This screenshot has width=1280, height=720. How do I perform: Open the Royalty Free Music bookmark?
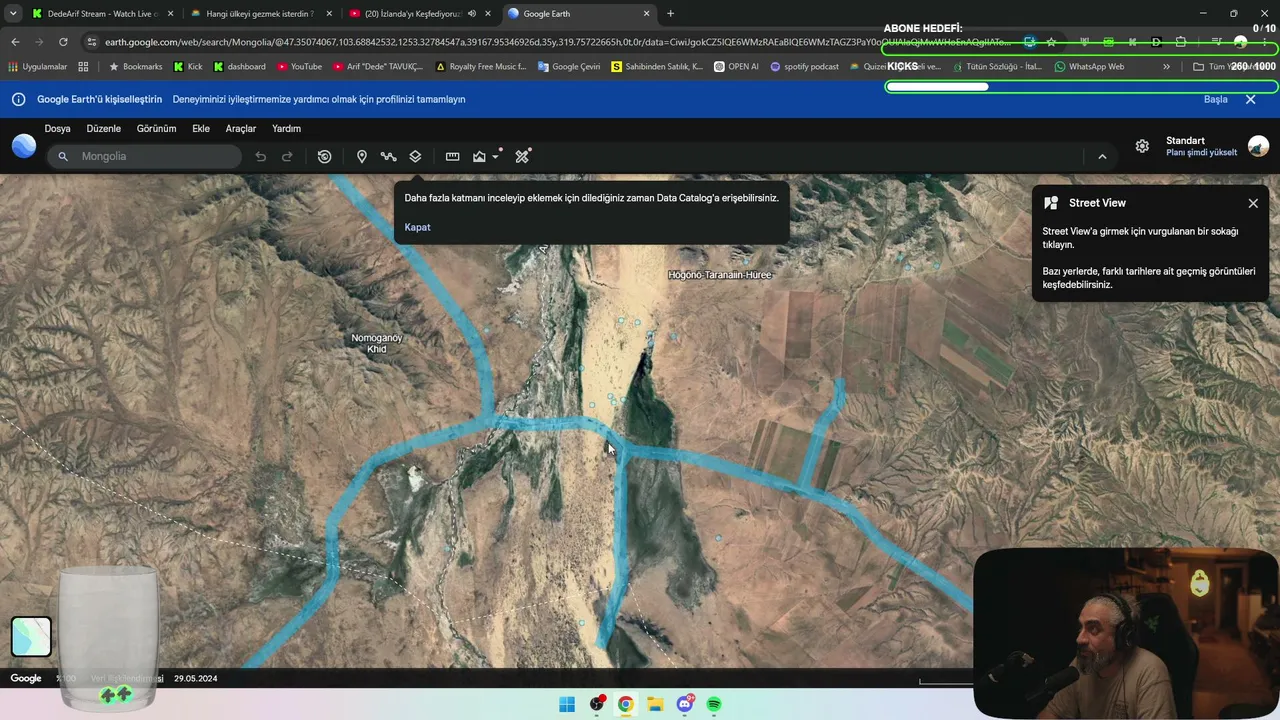pos(480,67)
